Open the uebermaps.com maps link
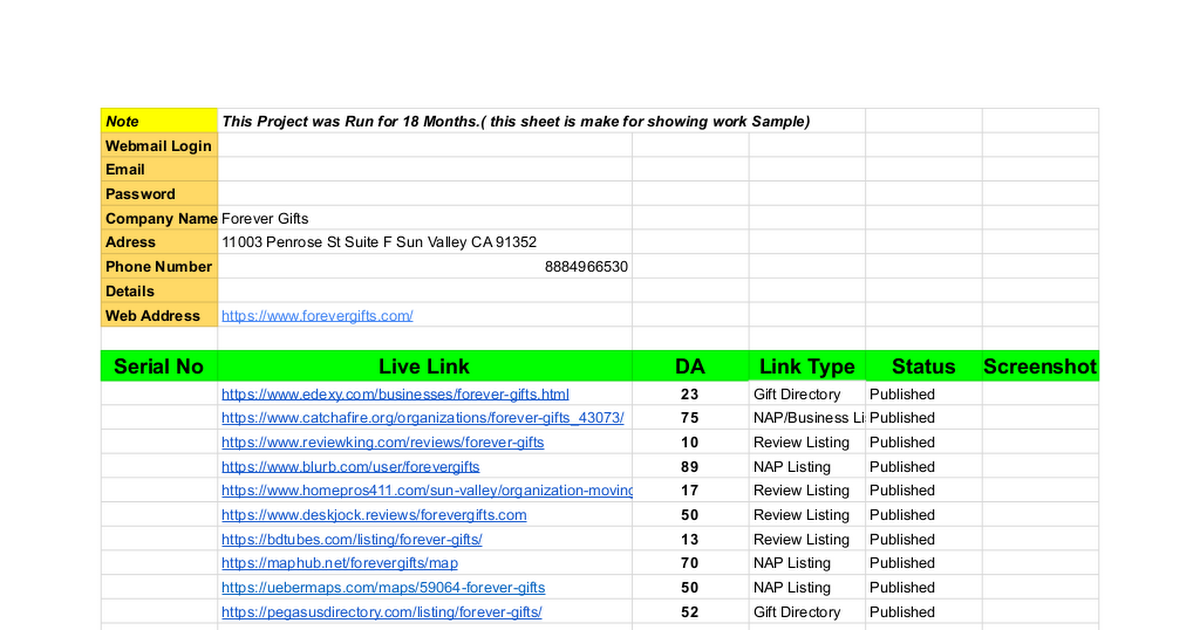 [x=383, y=587]
